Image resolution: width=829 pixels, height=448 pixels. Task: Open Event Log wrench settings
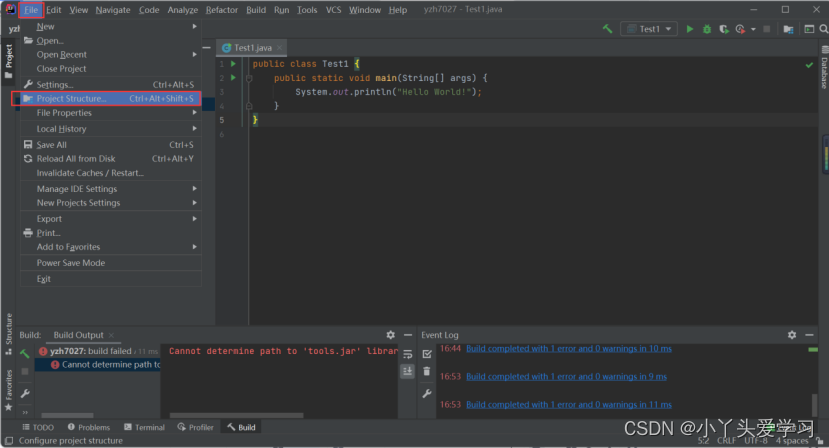click(427, 394)
